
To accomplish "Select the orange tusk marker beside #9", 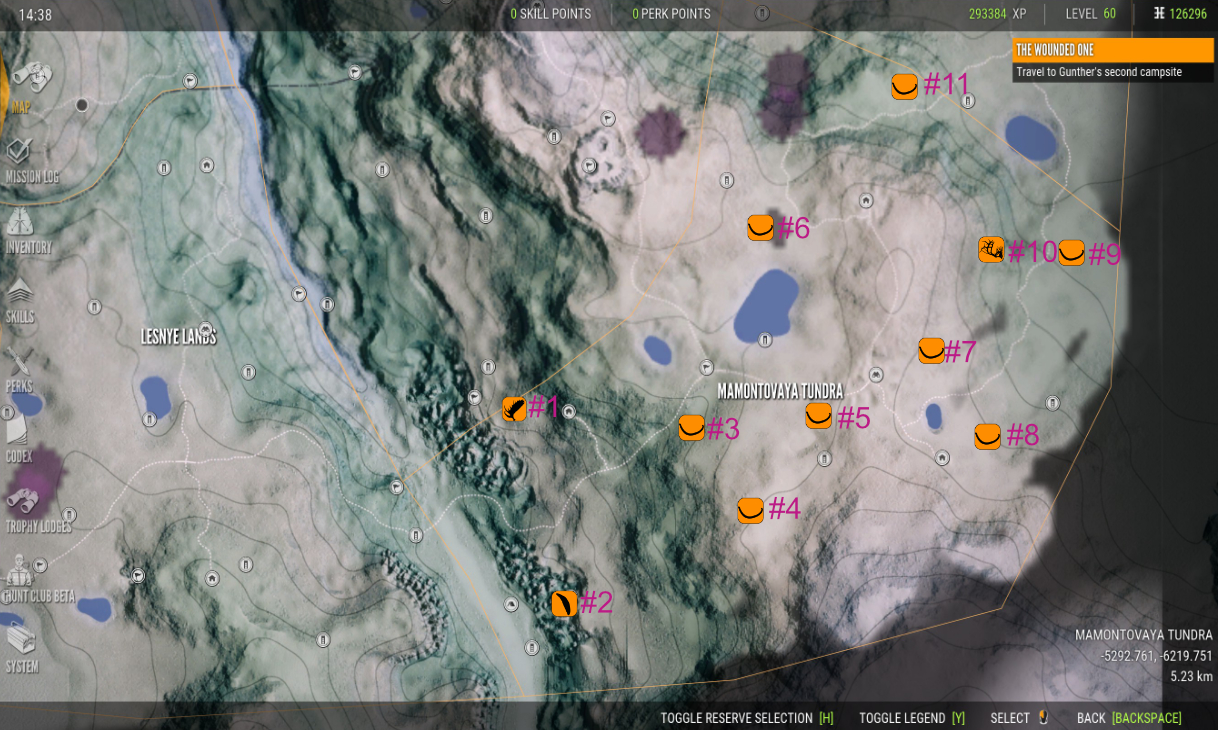I will tap(1071, 253).
